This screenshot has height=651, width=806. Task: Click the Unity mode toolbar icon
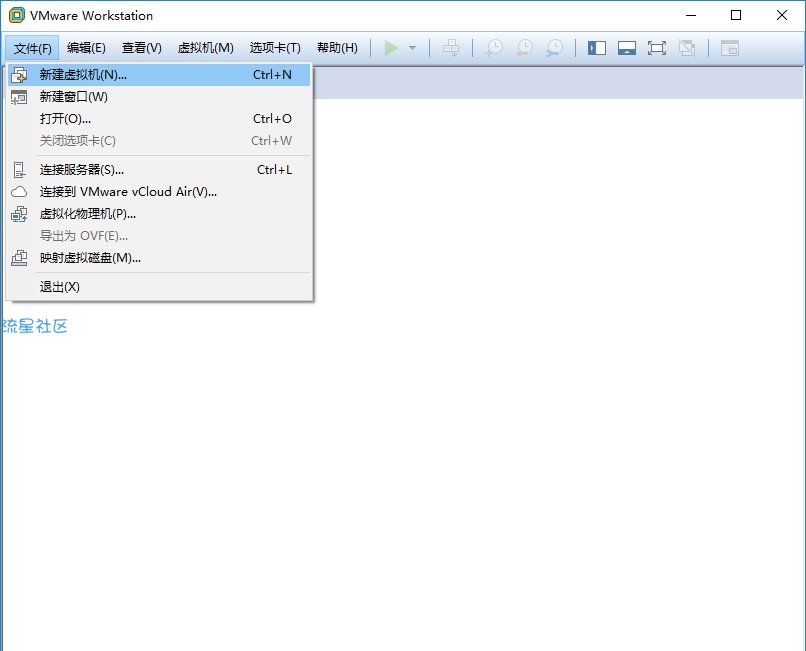[x=687, y=48]
